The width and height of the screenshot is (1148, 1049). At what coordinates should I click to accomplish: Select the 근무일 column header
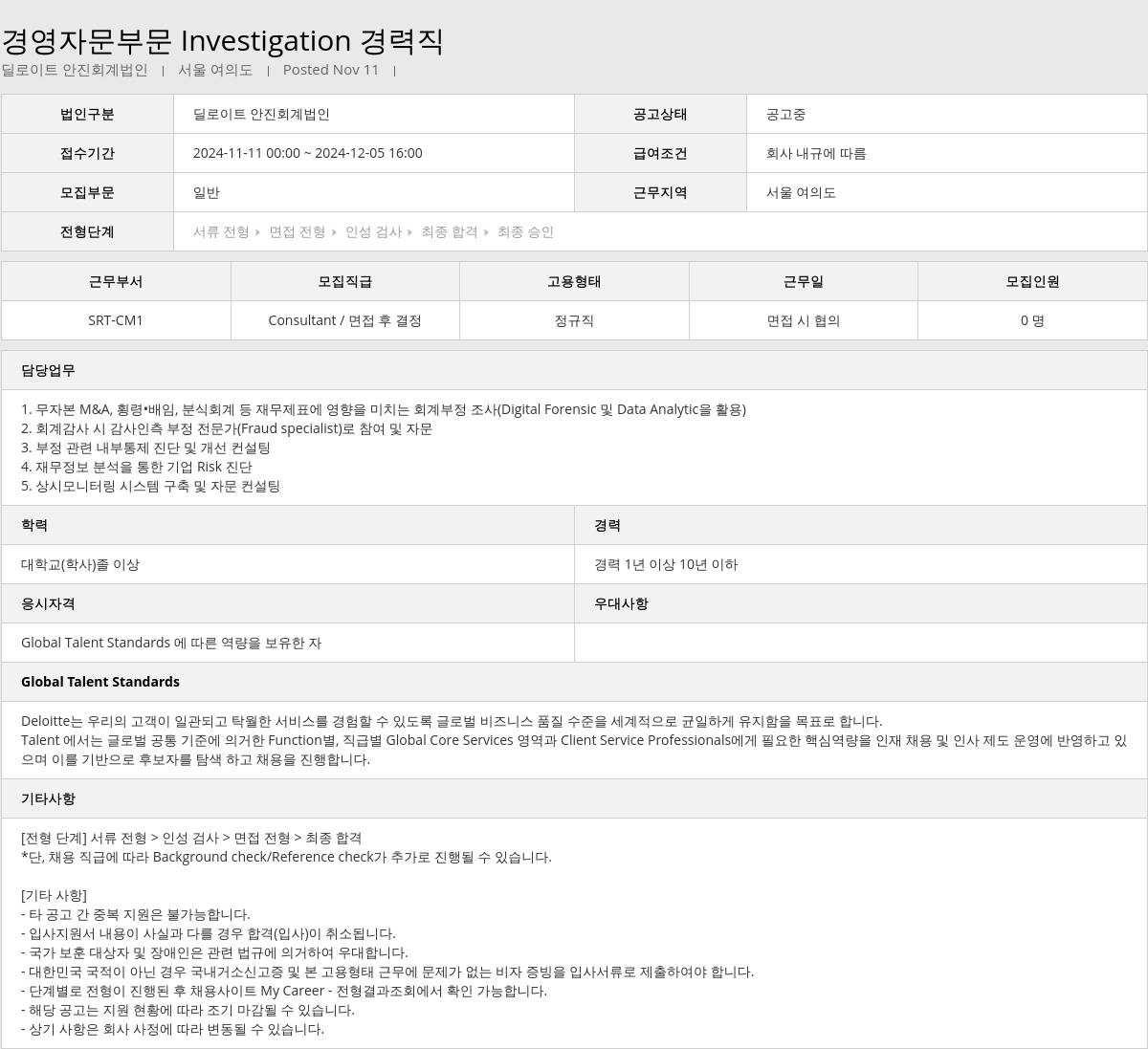pos(804,281)
